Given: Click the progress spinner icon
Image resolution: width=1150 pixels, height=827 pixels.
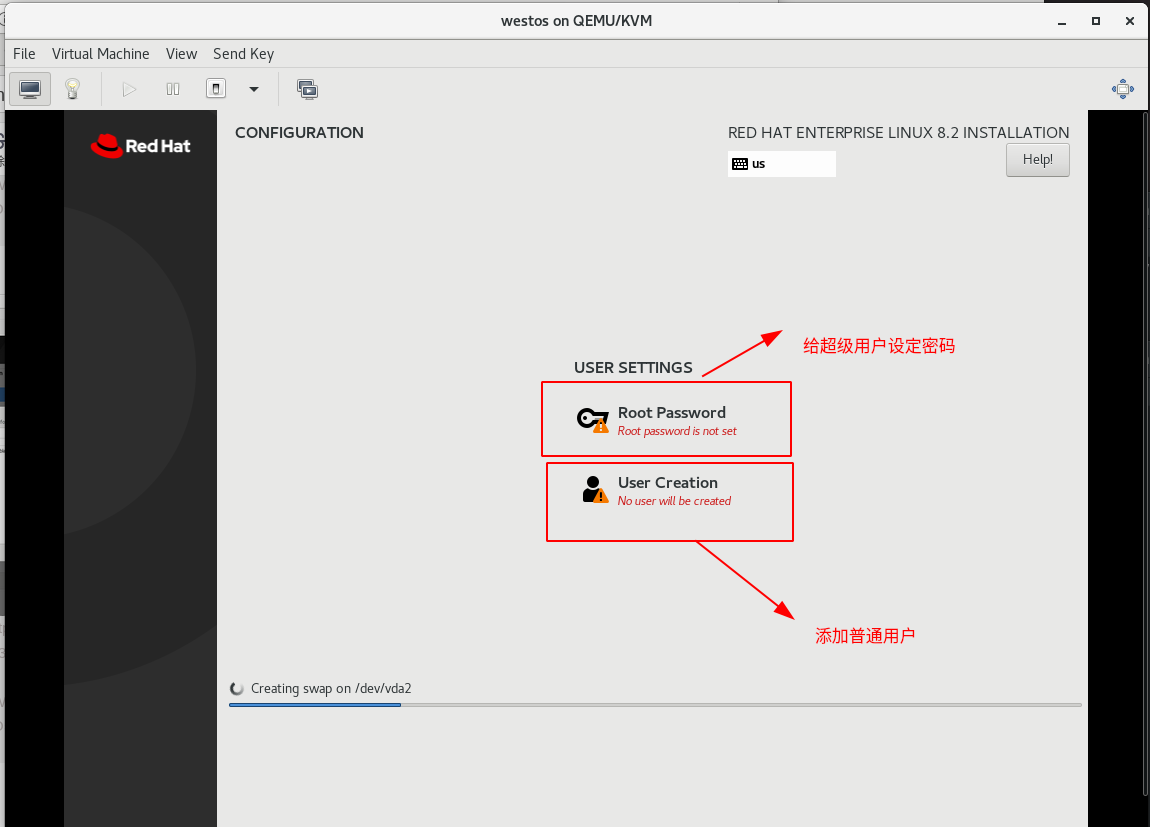Looking at the screenshot, I should (237, 688).
